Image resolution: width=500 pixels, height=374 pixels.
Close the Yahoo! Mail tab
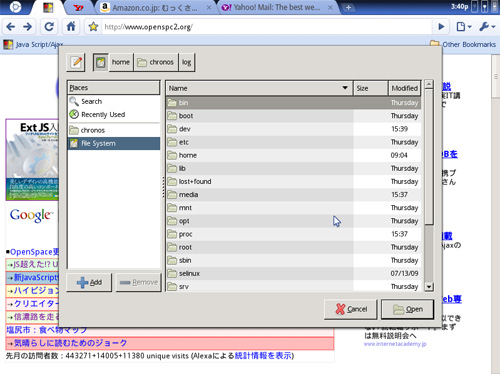330,7
